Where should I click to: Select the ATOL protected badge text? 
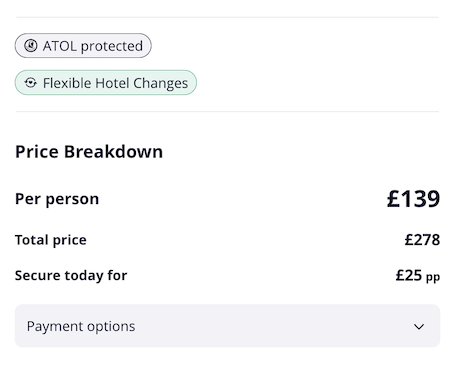(x=93, y=46)
